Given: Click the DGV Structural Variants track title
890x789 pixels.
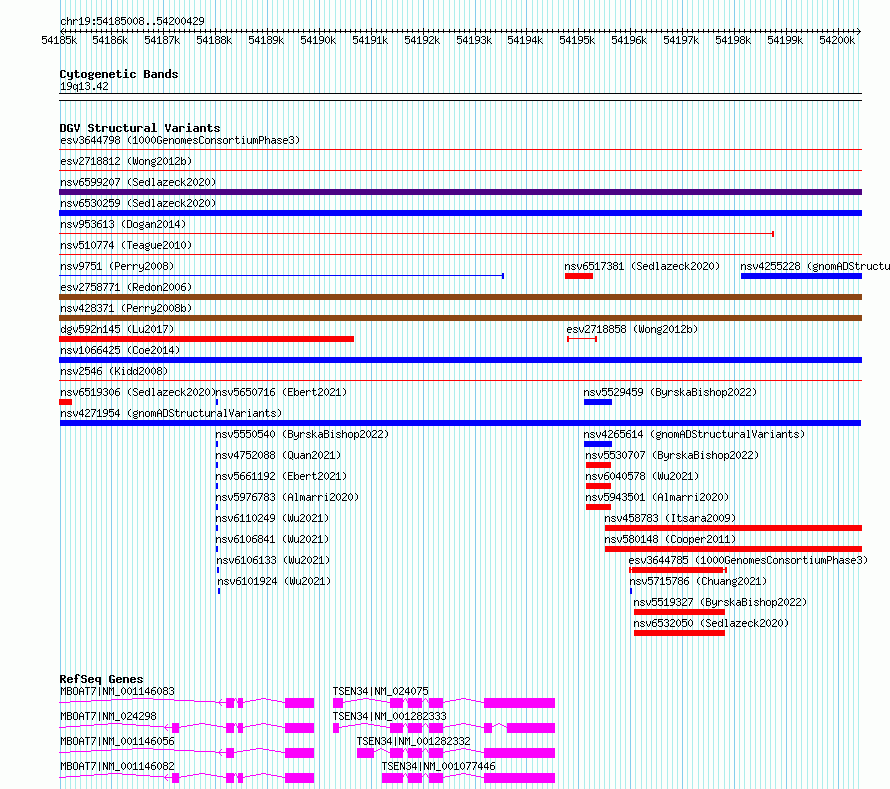Looking at the screenshot, I should pyautogui.click(x=140, y=128).
